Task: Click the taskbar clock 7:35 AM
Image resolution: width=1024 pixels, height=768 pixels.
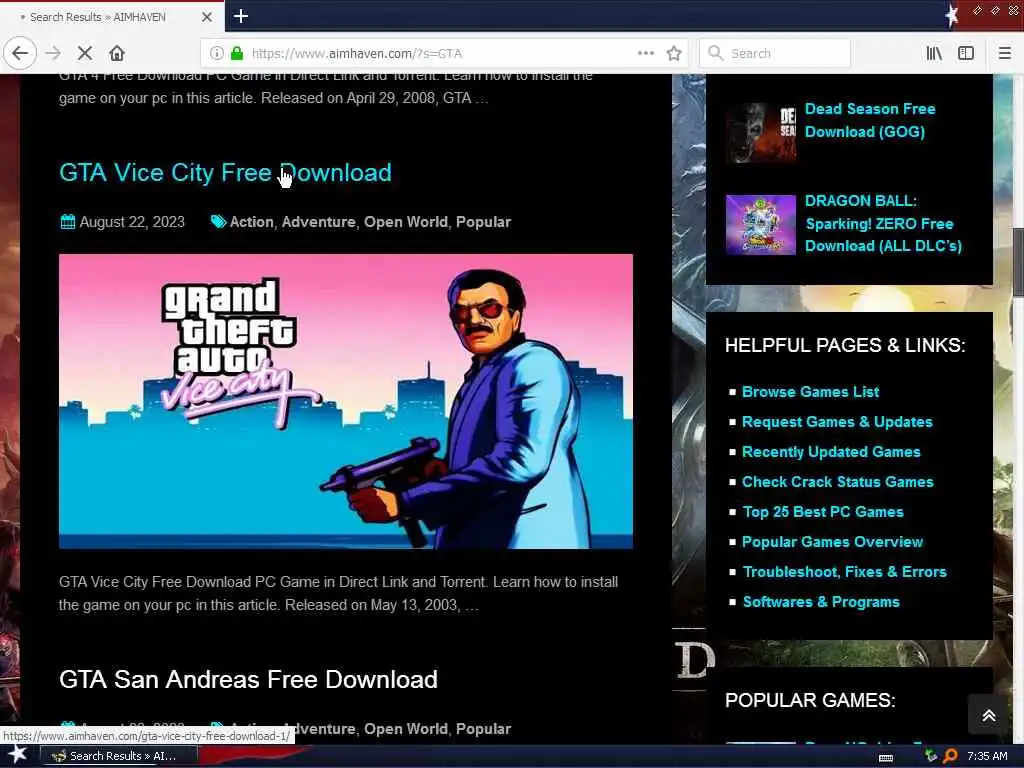Action: pyautogui.click(x=987, y=756)
